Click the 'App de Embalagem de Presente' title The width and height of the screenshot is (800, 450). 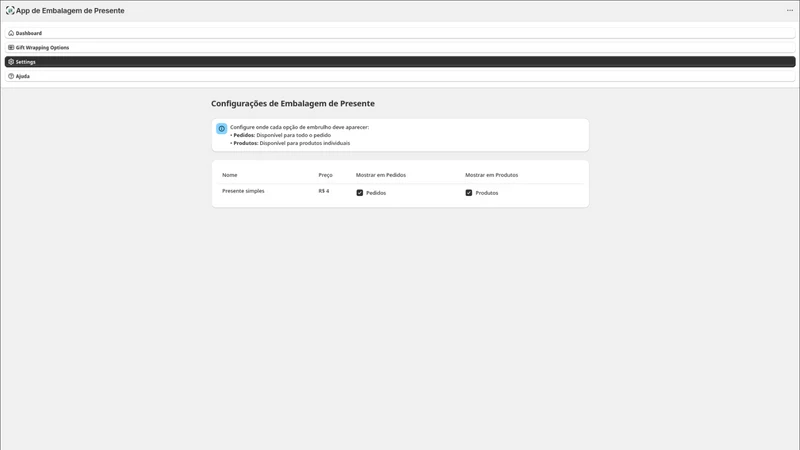pyautogui.click(x=70, y=11)
